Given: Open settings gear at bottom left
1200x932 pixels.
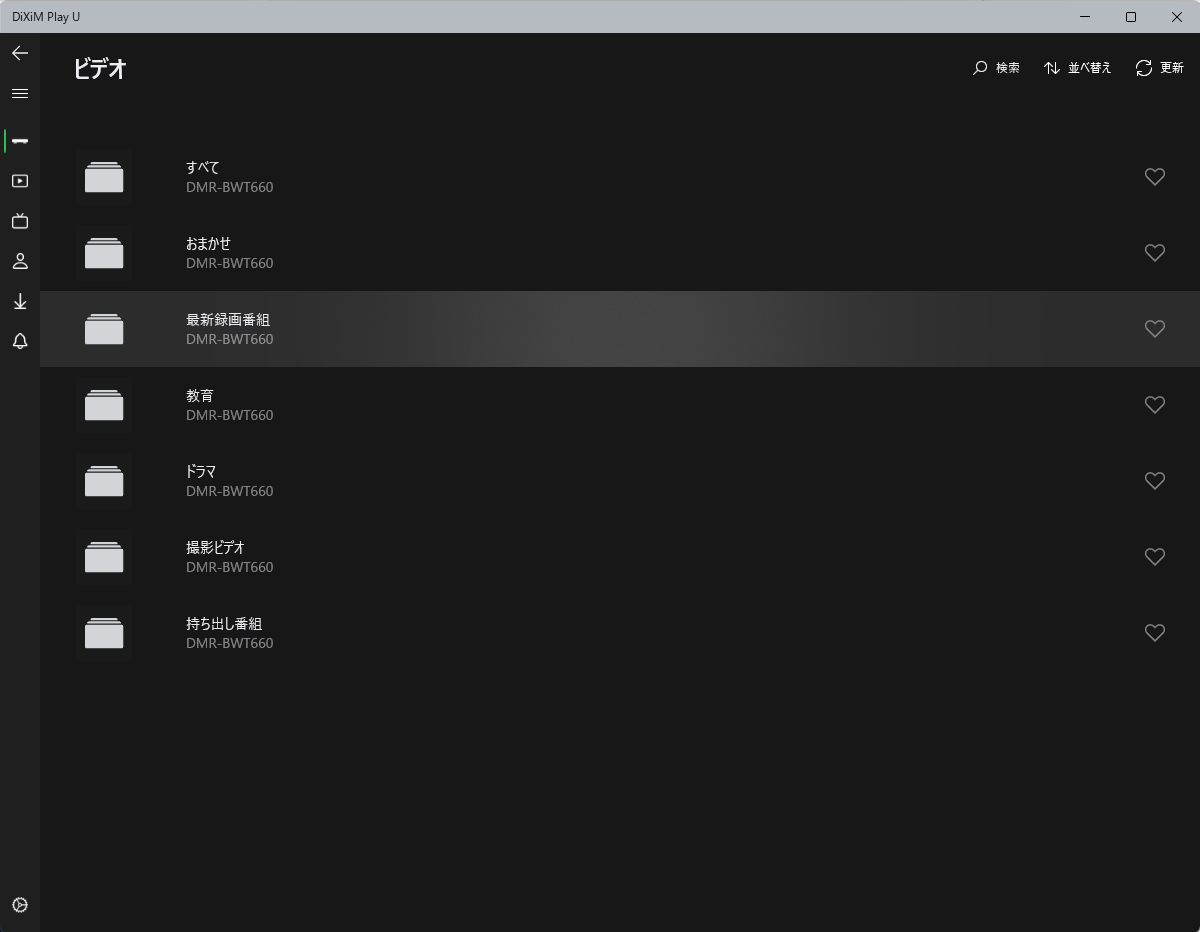Looking at the screenshot, I should pos(20,905).
